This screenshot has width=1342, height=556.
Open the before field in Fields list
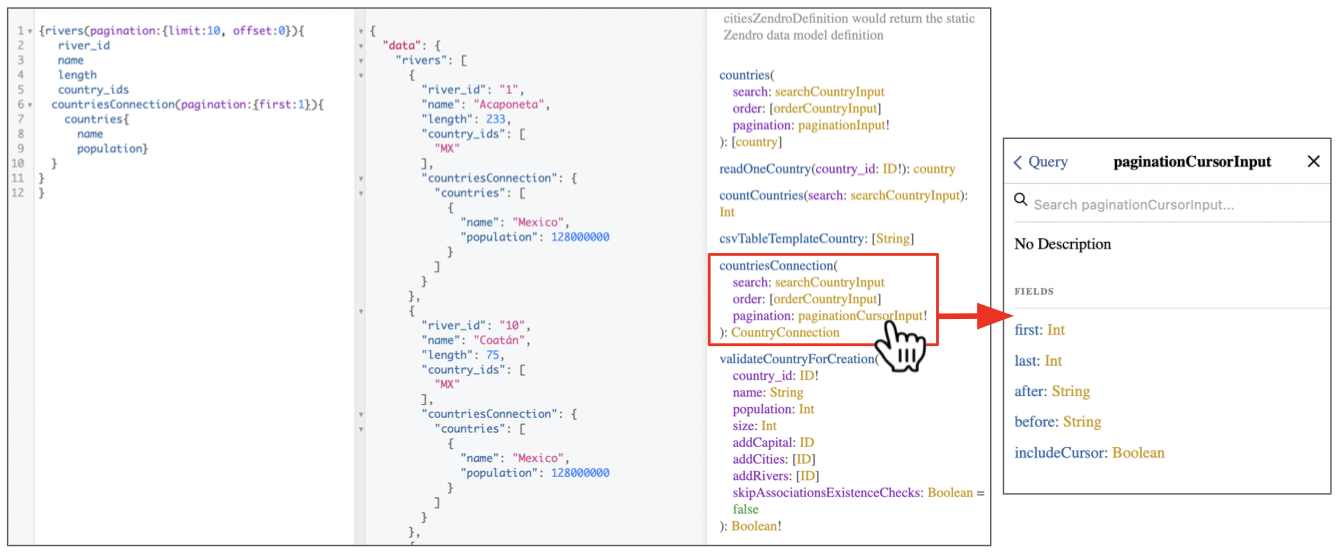click(1034, 422)
